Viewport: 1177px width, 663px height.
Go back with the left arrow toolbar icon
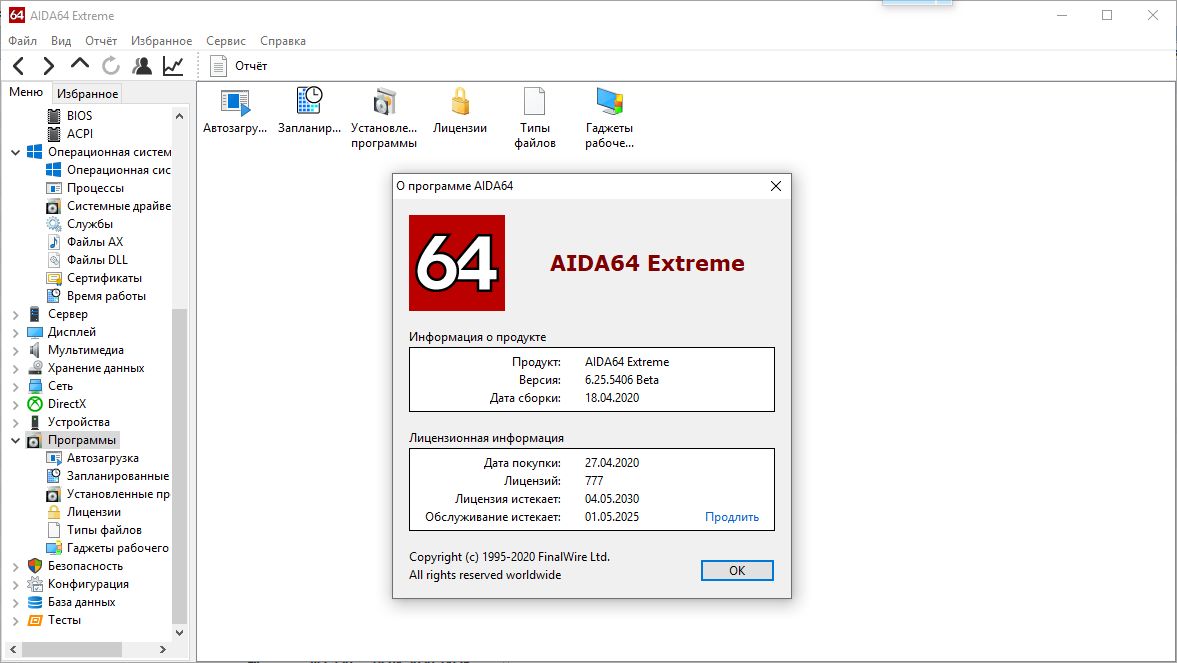point(19,66)
